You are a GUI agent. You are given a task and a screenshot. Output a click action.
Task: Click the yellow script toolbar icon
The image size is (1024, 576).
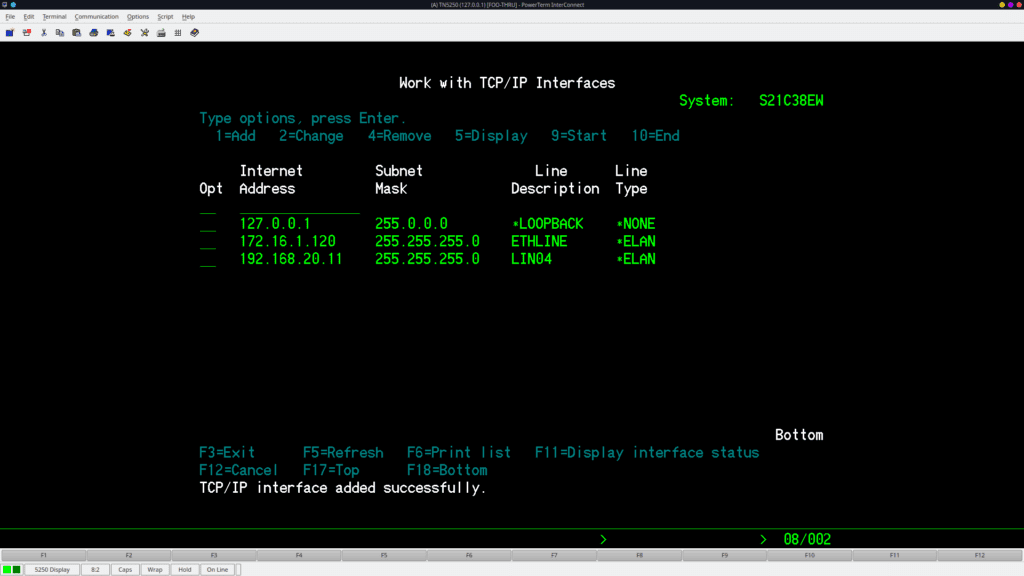[127, 33]
